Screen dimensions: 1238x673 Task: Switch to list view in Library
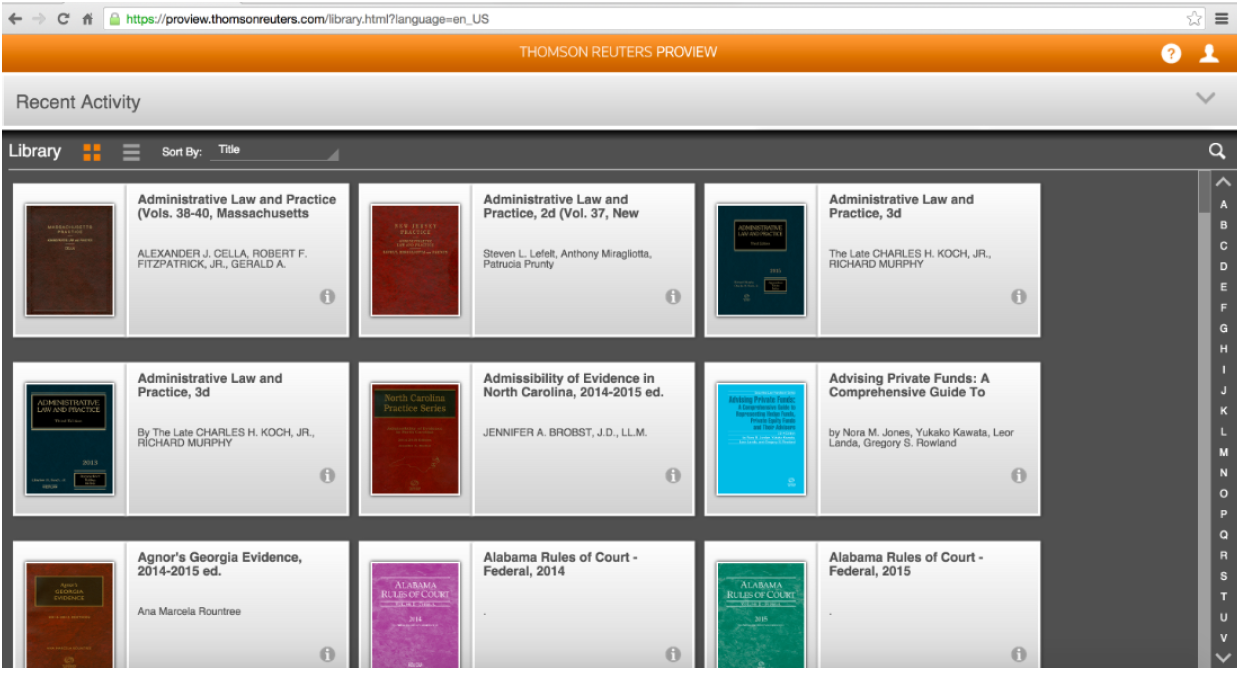coord(131,152)
